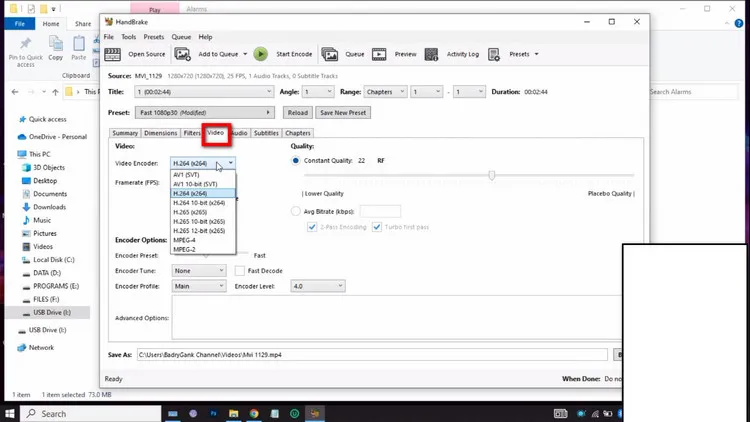
Task: Open the Encoder Profile dropdown
Action: pos(199,286)
